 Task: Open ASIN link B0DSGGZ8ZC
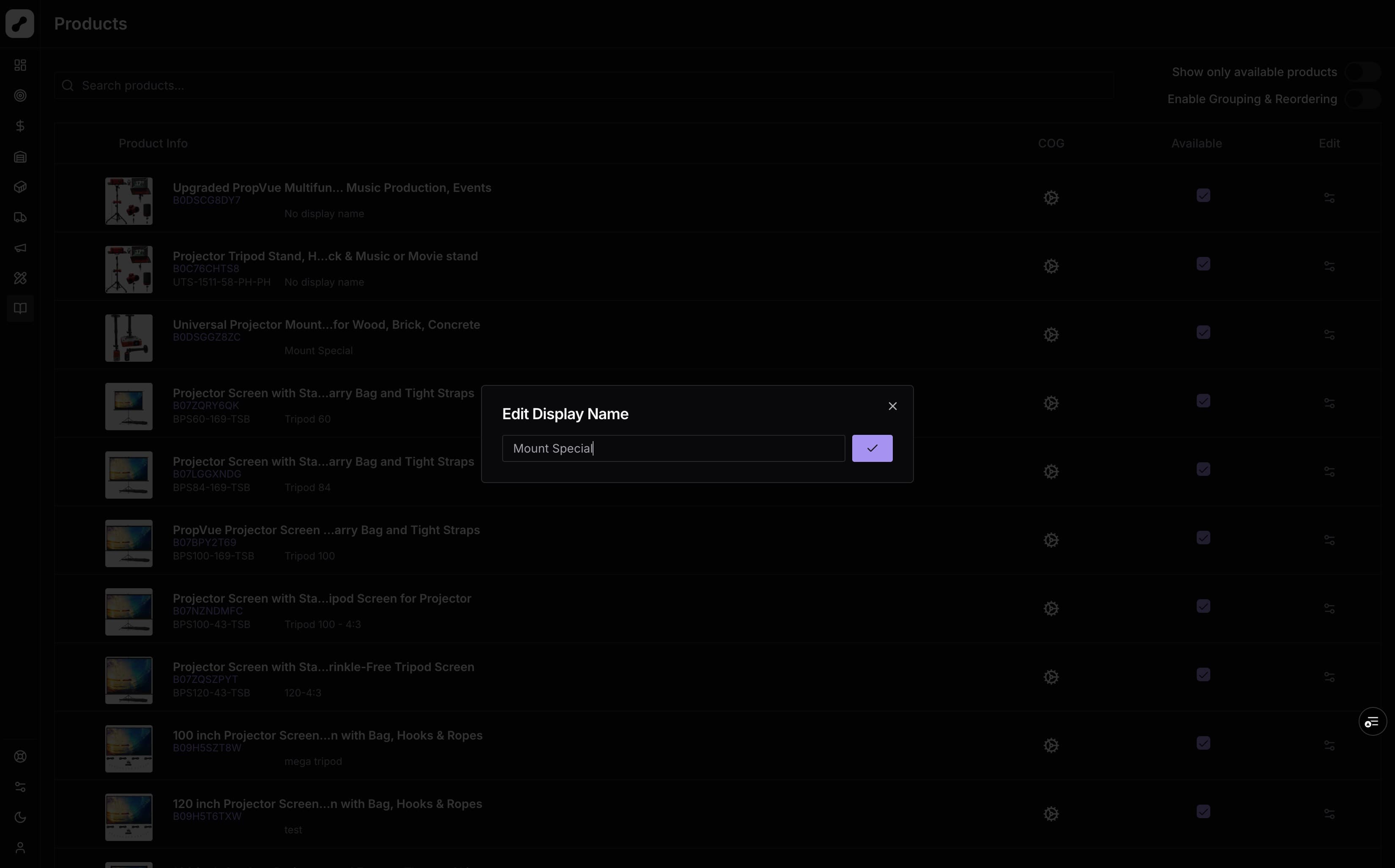point(207,337)
